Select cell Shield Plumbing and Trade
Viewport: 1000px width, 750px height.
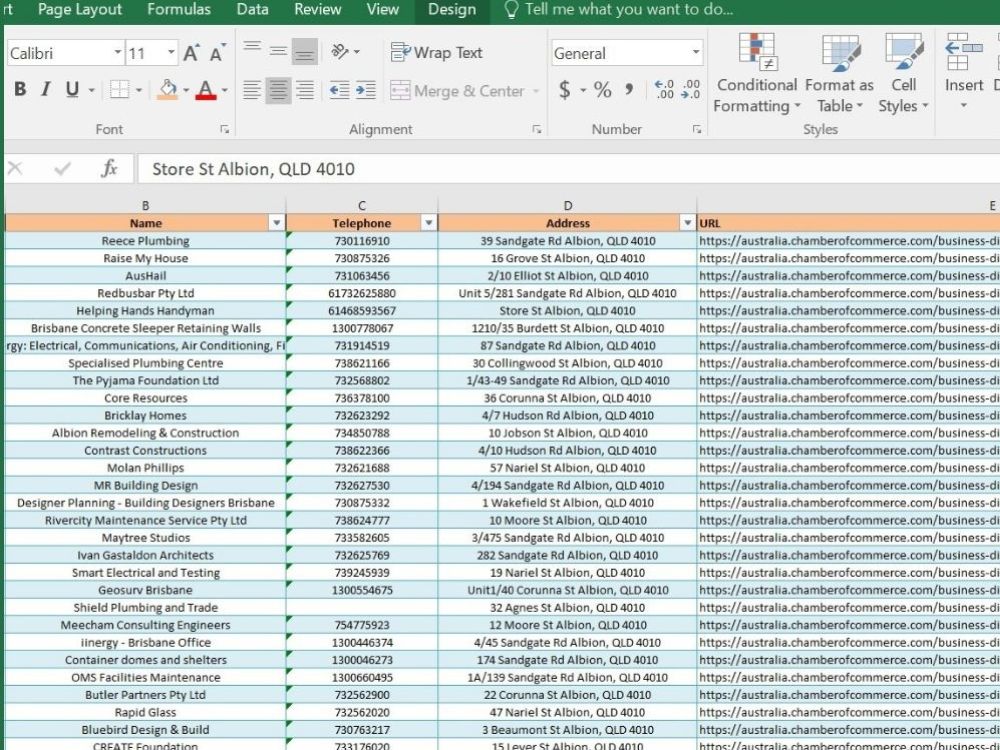tap(145, 607)
